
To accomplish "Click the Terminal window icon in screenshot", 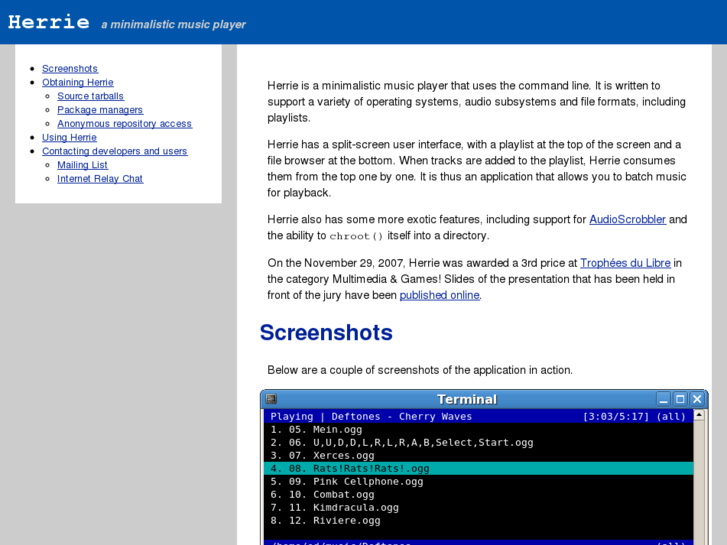I will [x=271, y=399].
